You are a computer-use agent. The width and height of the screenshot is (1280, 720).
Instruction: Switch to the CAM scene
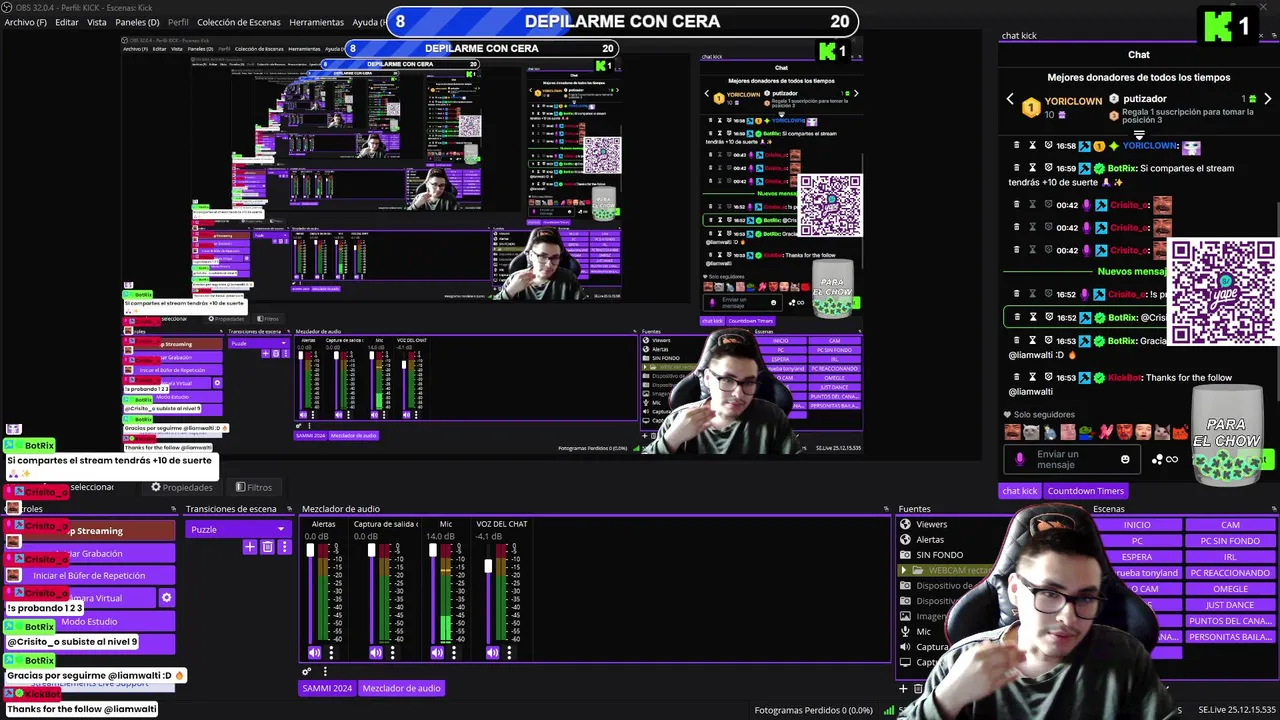1230,525
